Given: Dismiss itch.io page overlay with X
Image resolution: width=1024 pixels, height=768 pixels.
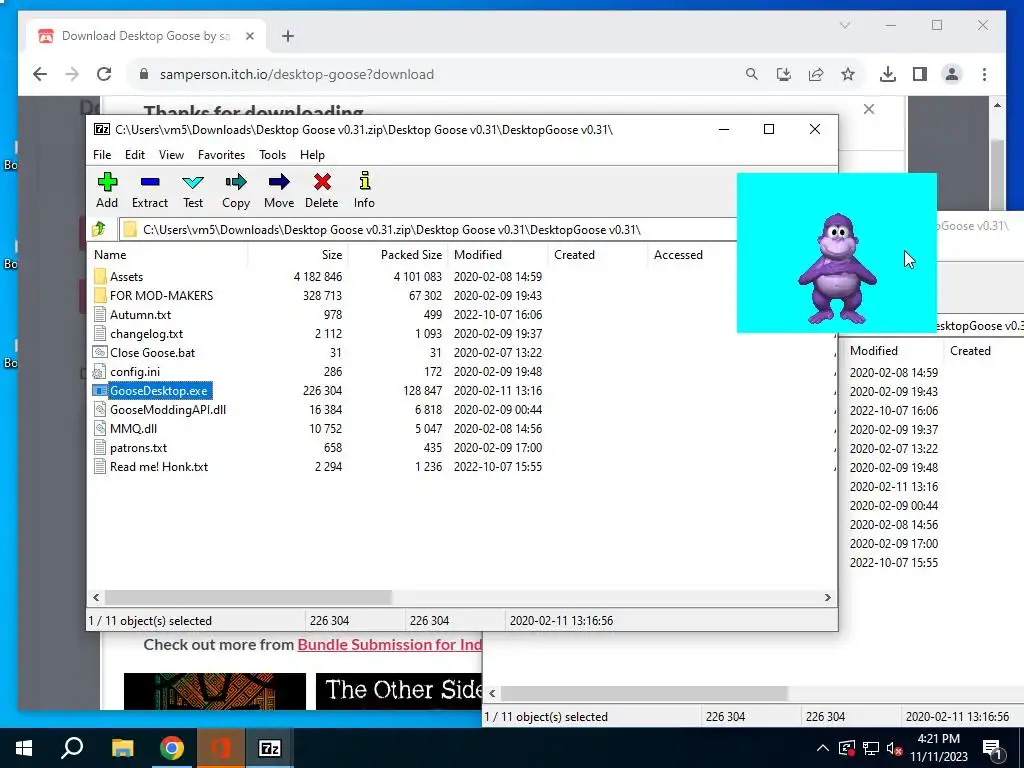Looking at the screenshot, I should click(869, 109).
